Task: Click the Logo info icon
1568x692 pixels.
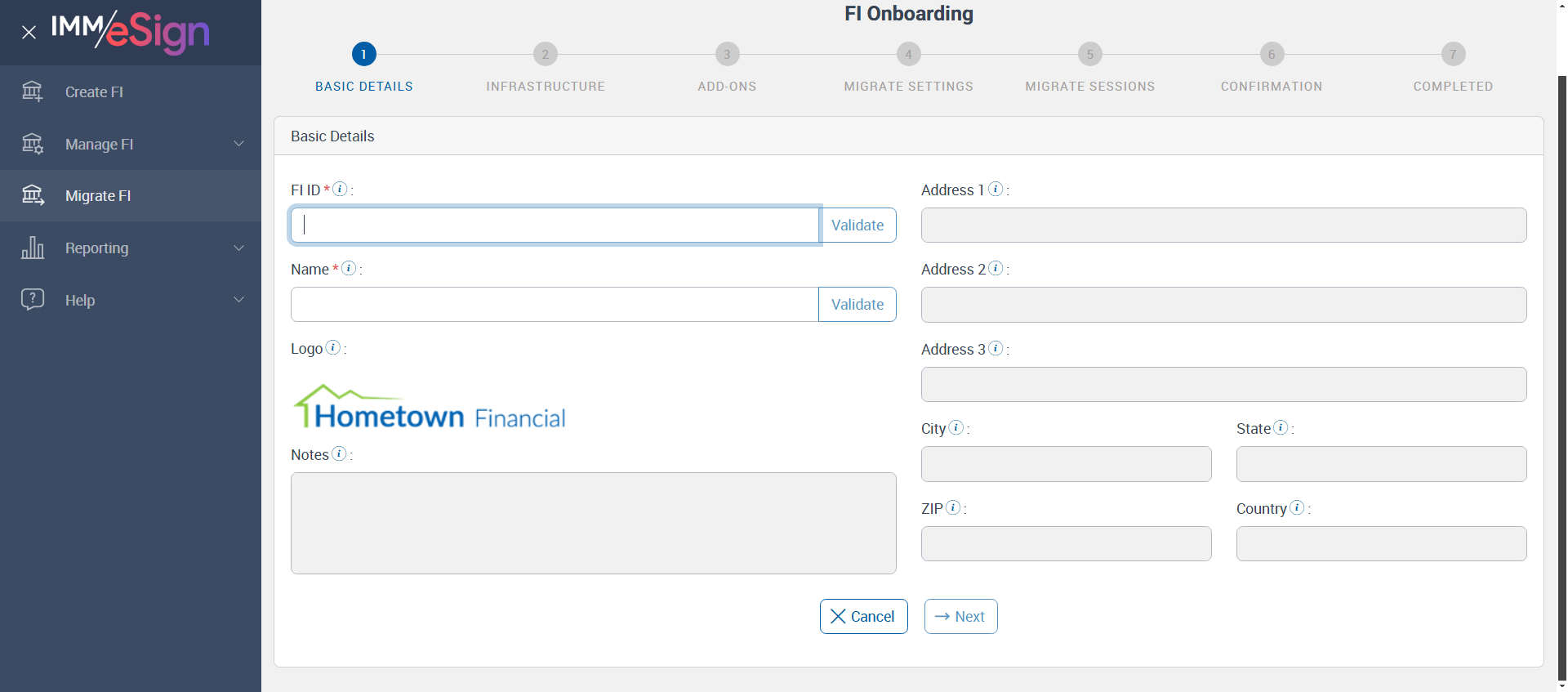Action: (x=333, y=347)
